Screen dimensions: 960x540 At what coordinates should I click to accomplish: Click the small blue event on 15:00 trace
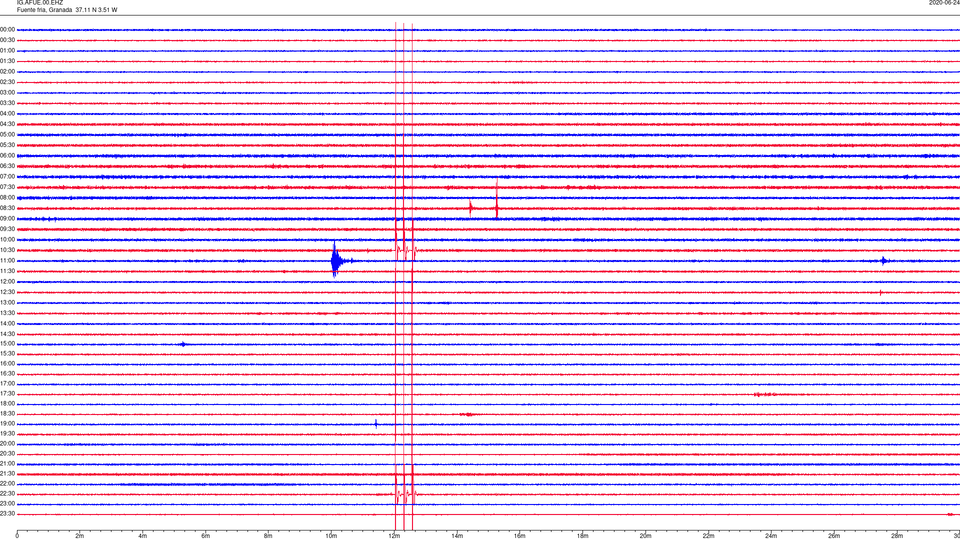click(x=182, y=344)
